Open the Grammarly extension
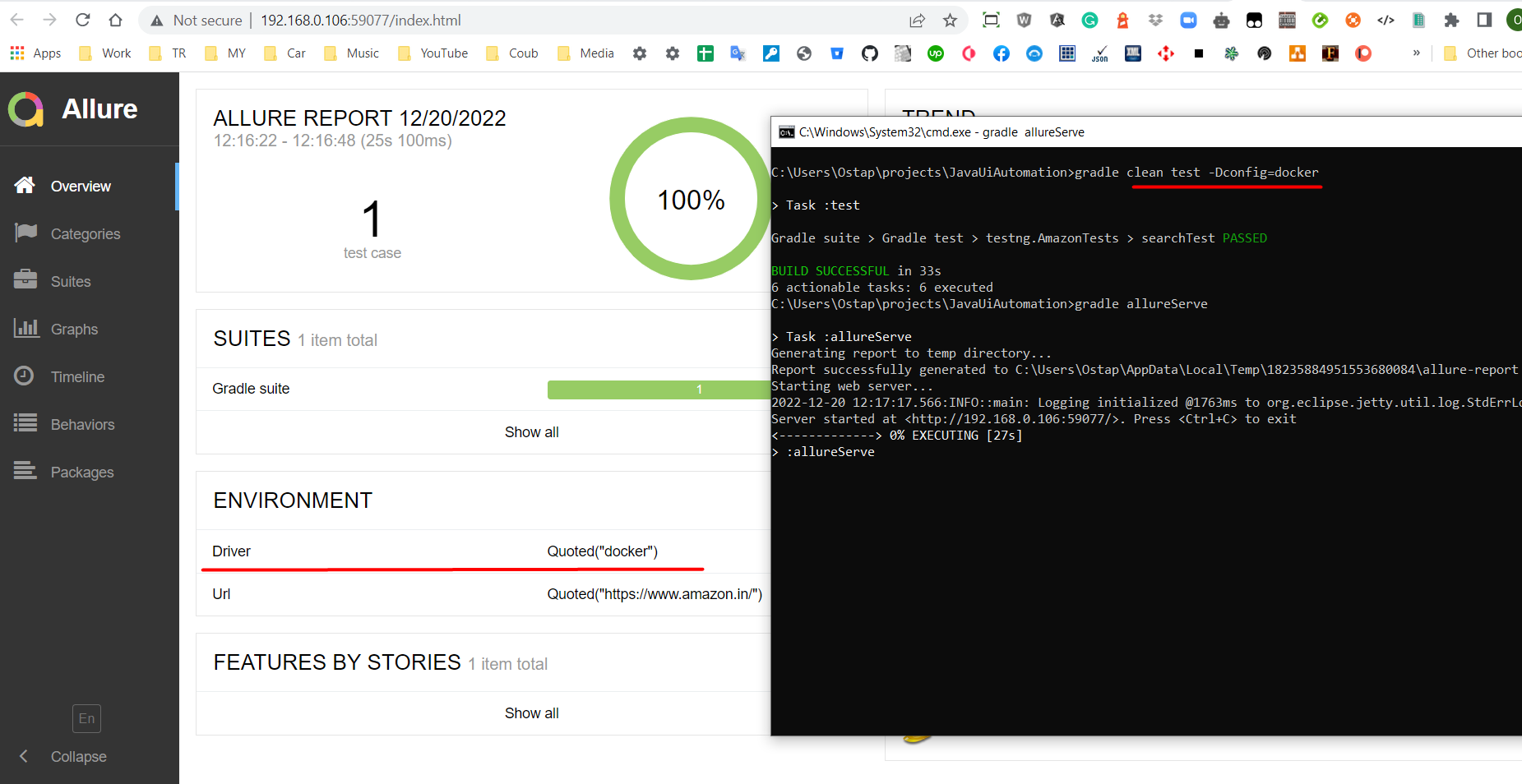The height and width of the screenshot is (784, 1522). tap(1089, 21)
